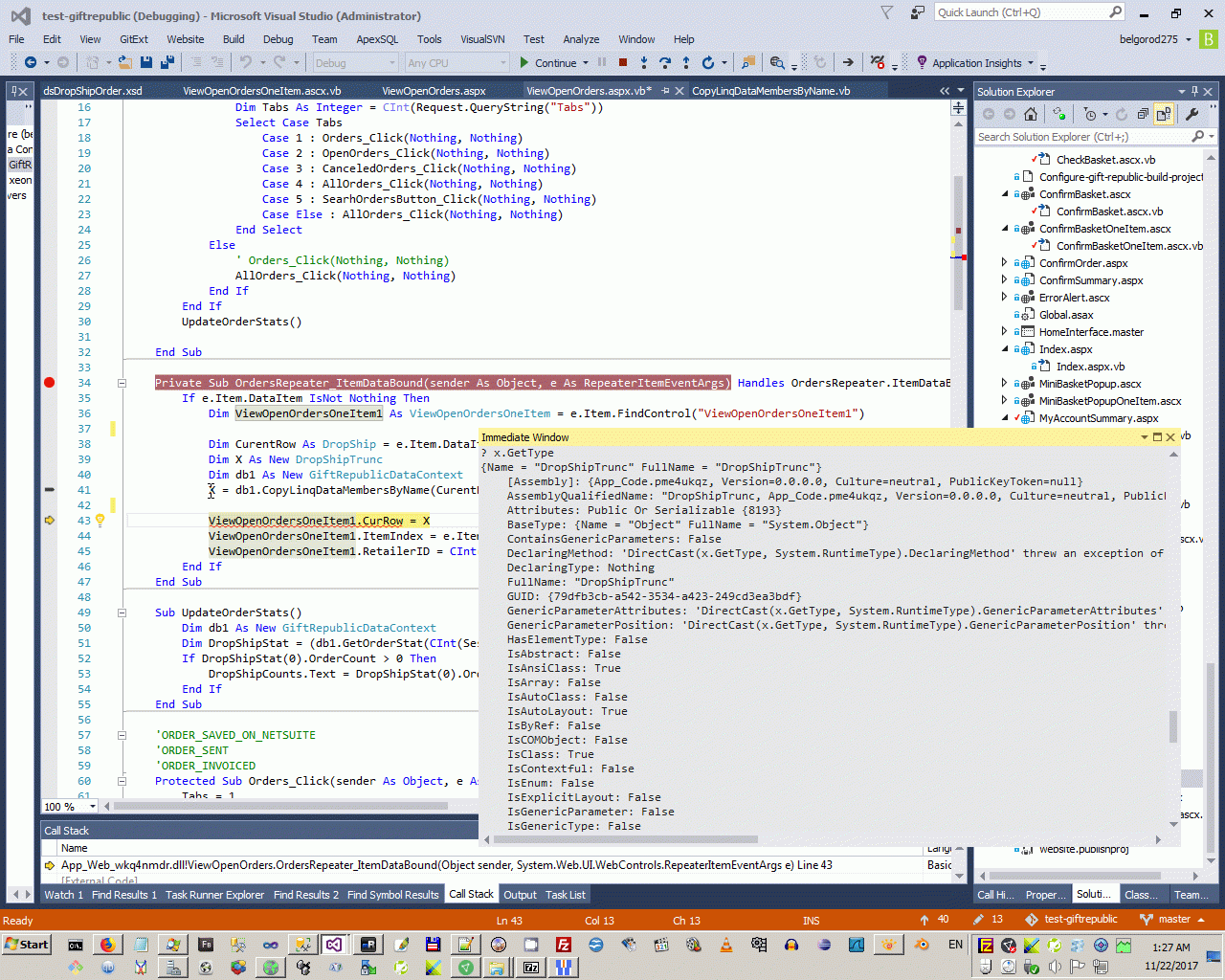Viewport: 1225px width, 980px height.
Task: Click the Solution Explorer Home icon
Action: pos(1030,114)
